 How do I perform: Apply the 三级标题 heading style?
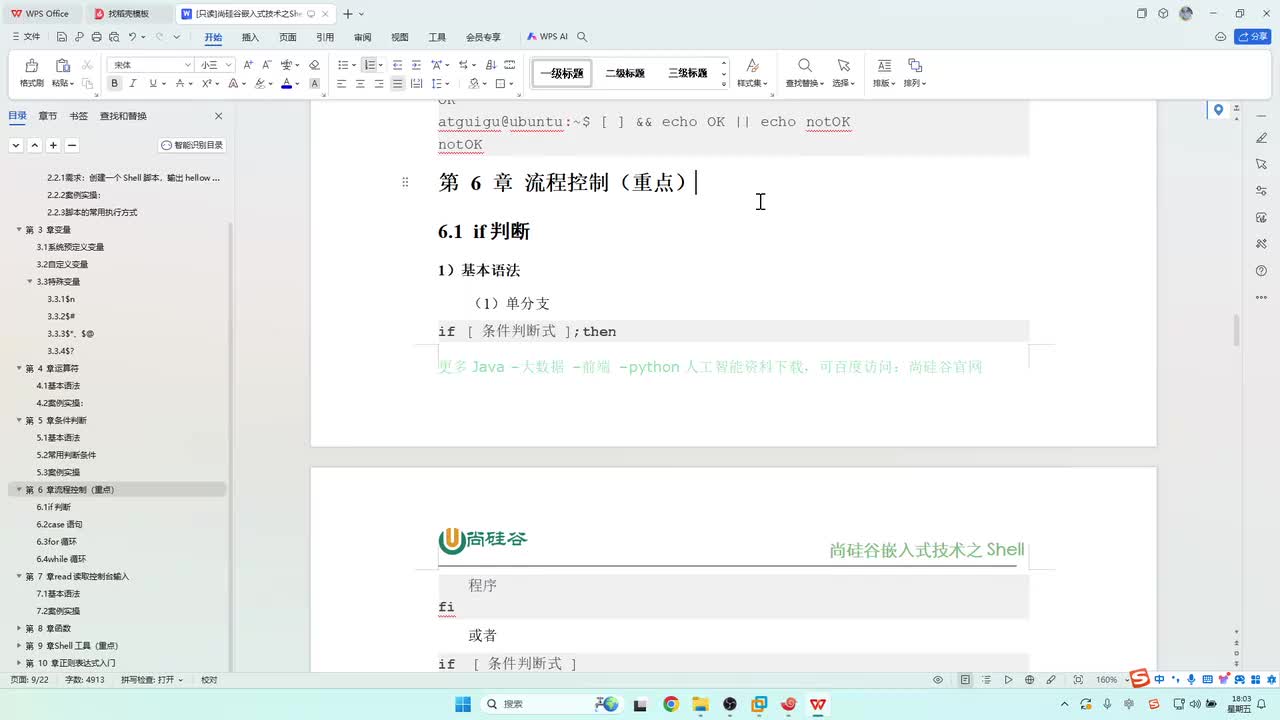coord(688,73)
